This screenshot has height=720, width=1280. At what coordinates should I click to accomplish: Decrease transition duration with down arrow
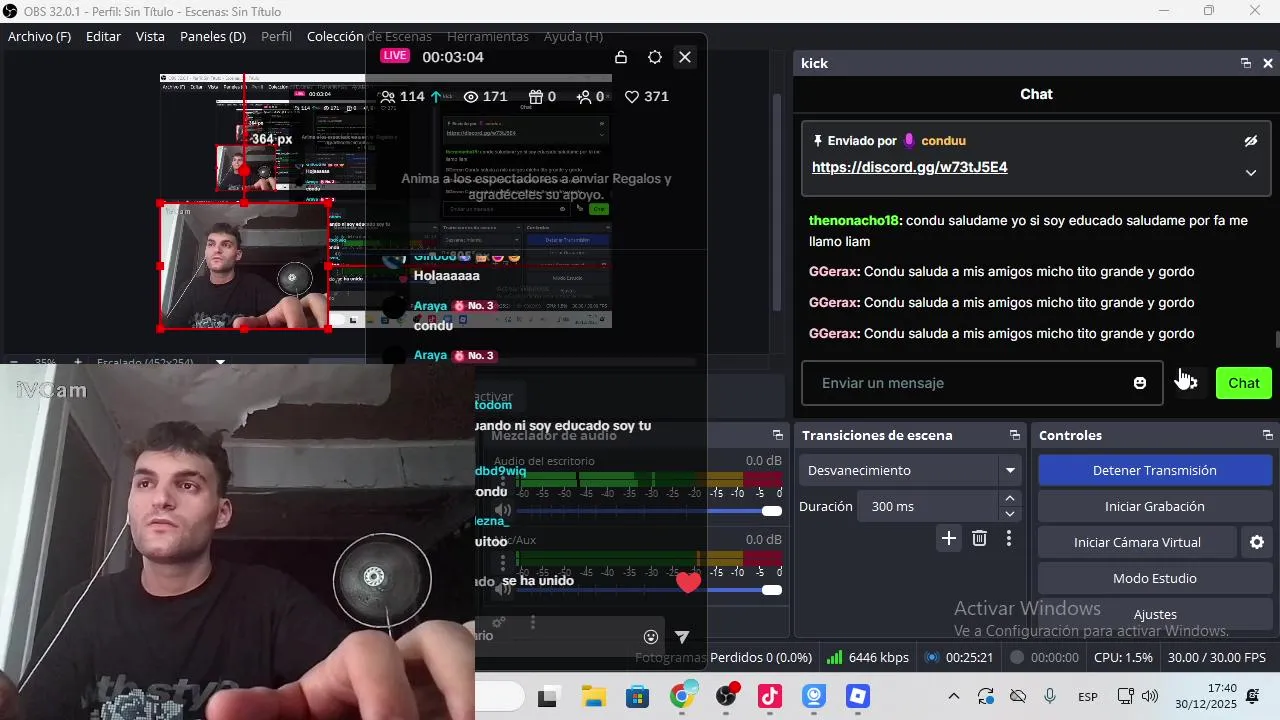pyautogui.click(x=1010, y=514)
